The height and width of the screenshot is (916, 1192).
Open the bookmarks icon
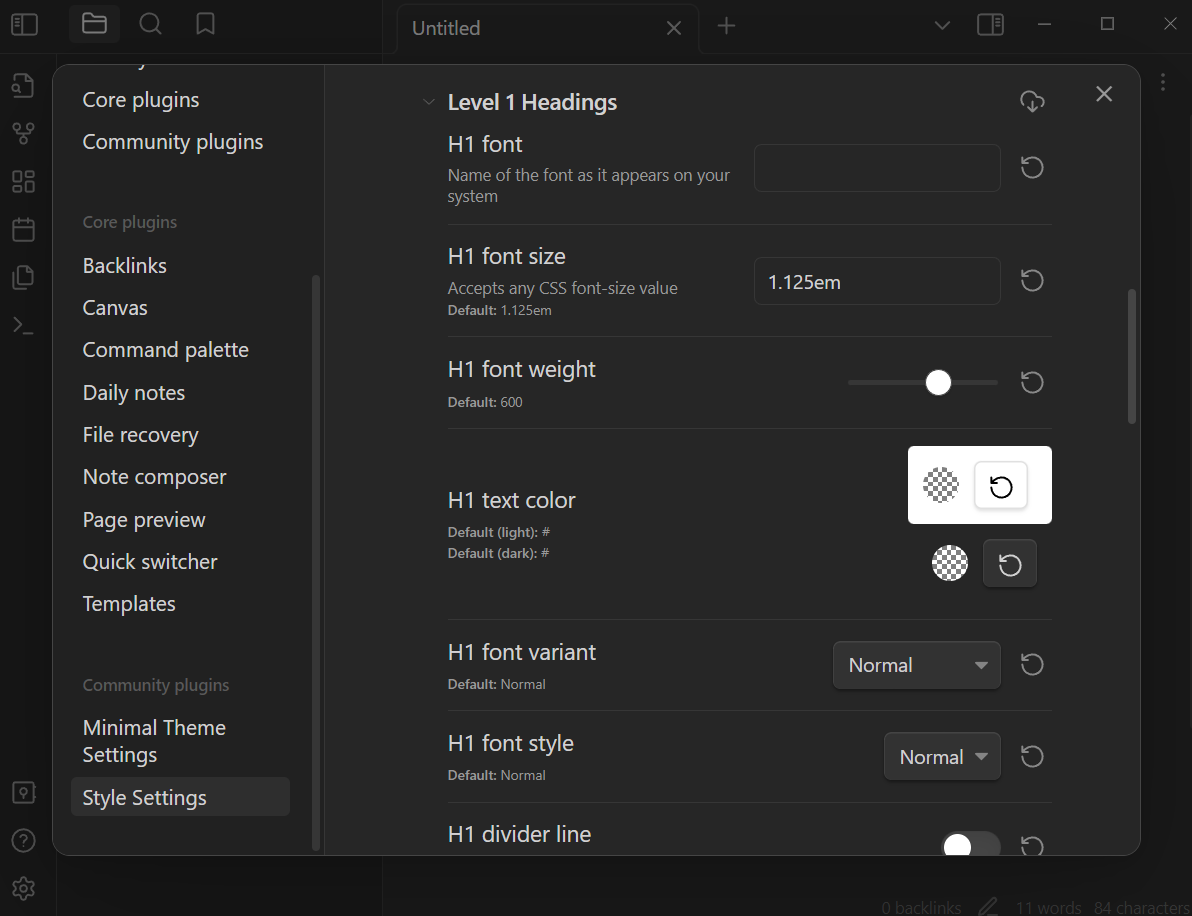[205, 24]
